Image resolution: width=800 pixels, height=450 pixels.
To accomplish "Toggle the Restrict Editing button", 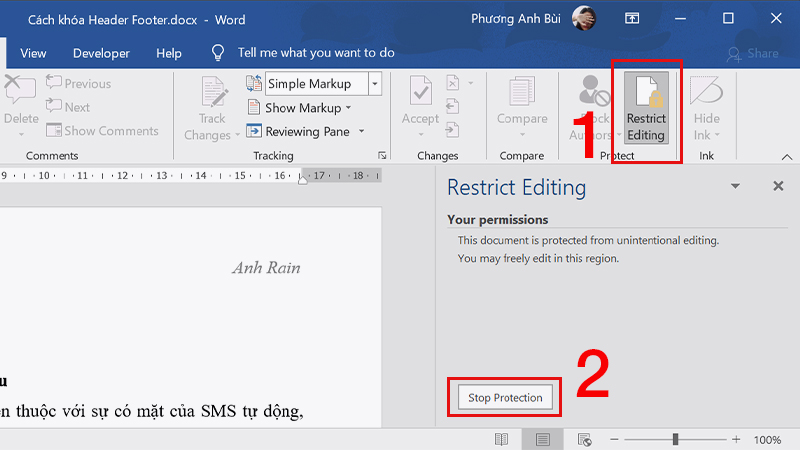I will tap(646, 108).
